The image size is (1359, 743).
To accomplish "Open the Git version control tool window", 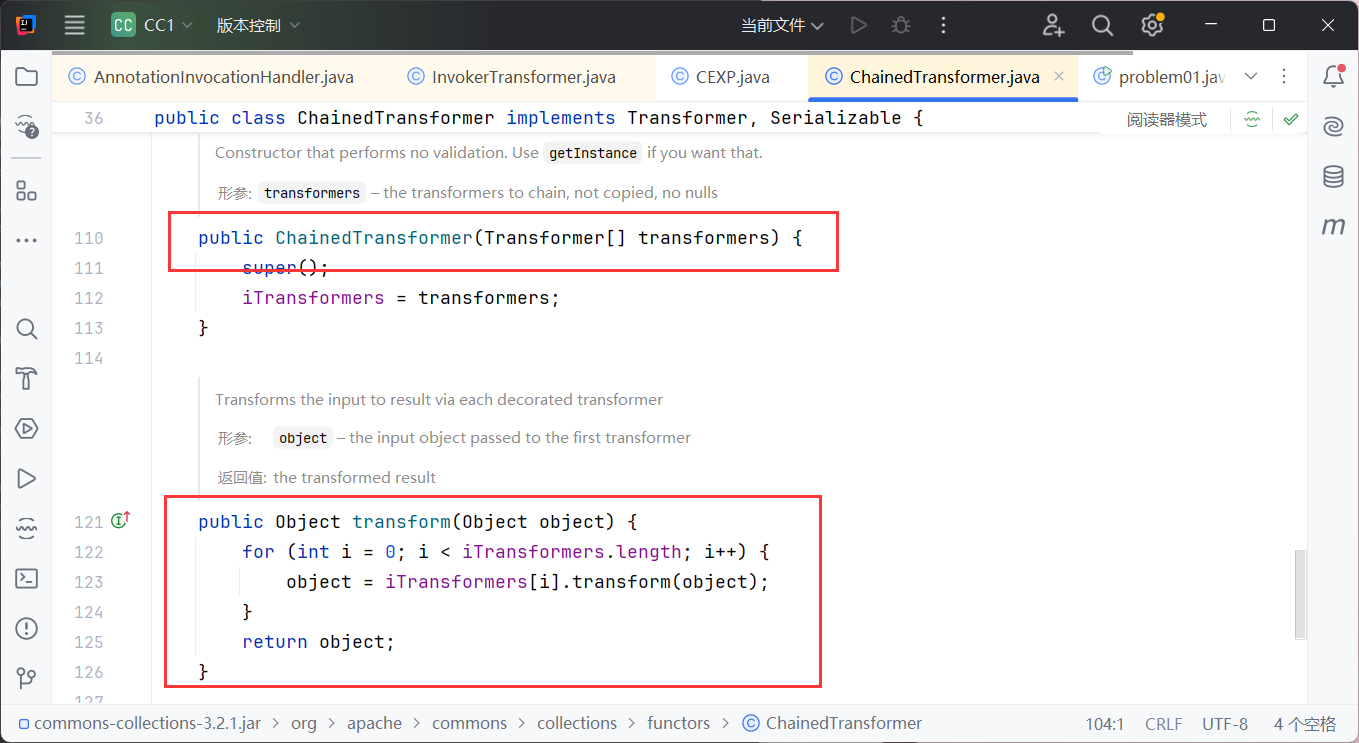I will coord(27,679).
